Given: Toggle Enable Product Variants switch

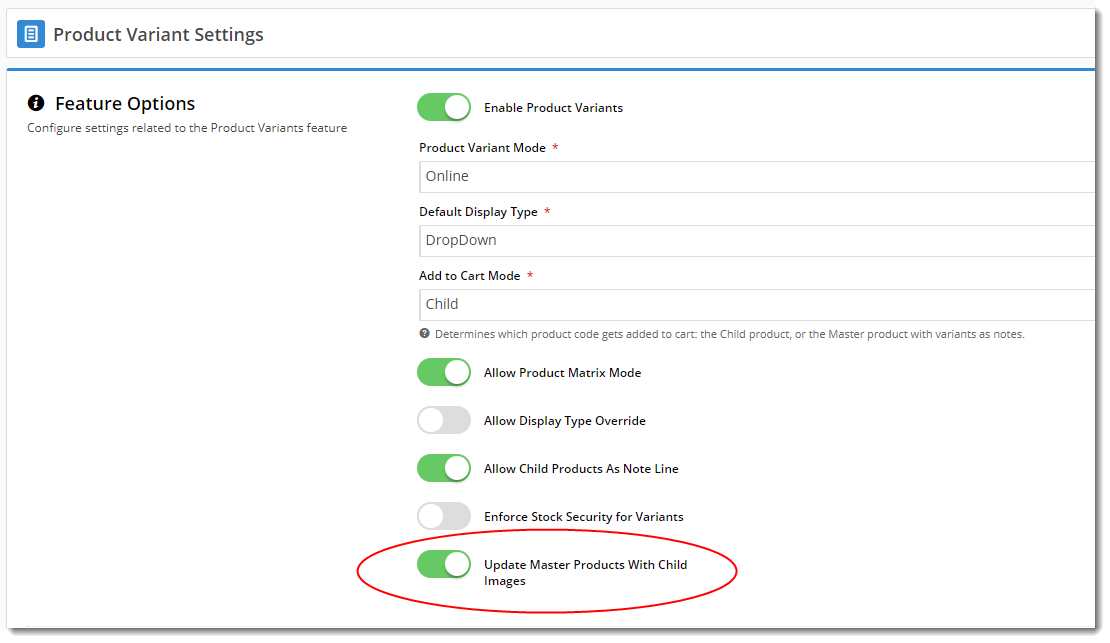Looking at the screenshot, I should coord(444,108).
